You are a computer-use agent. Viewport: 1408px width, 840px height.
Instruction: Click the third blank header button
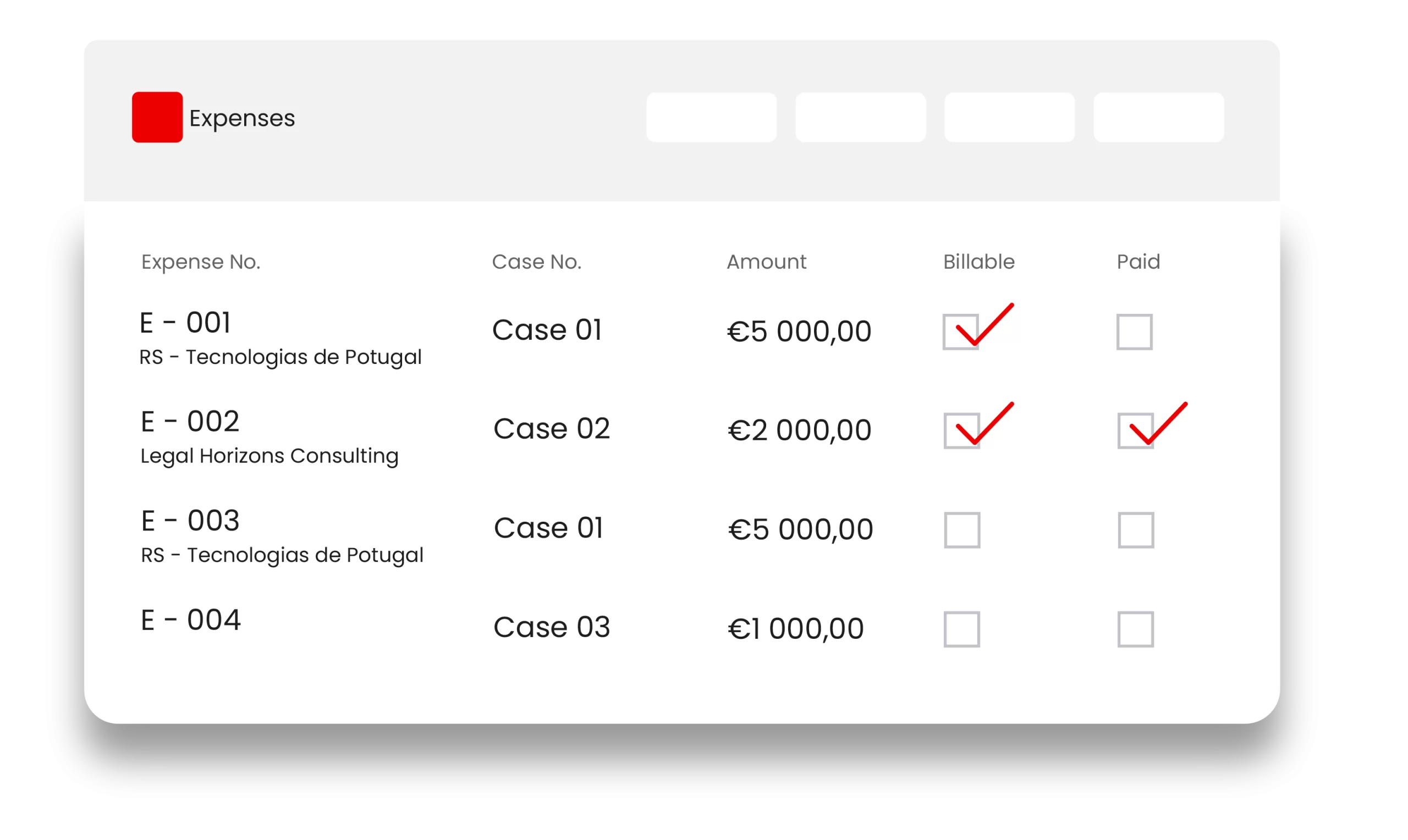1009,117
